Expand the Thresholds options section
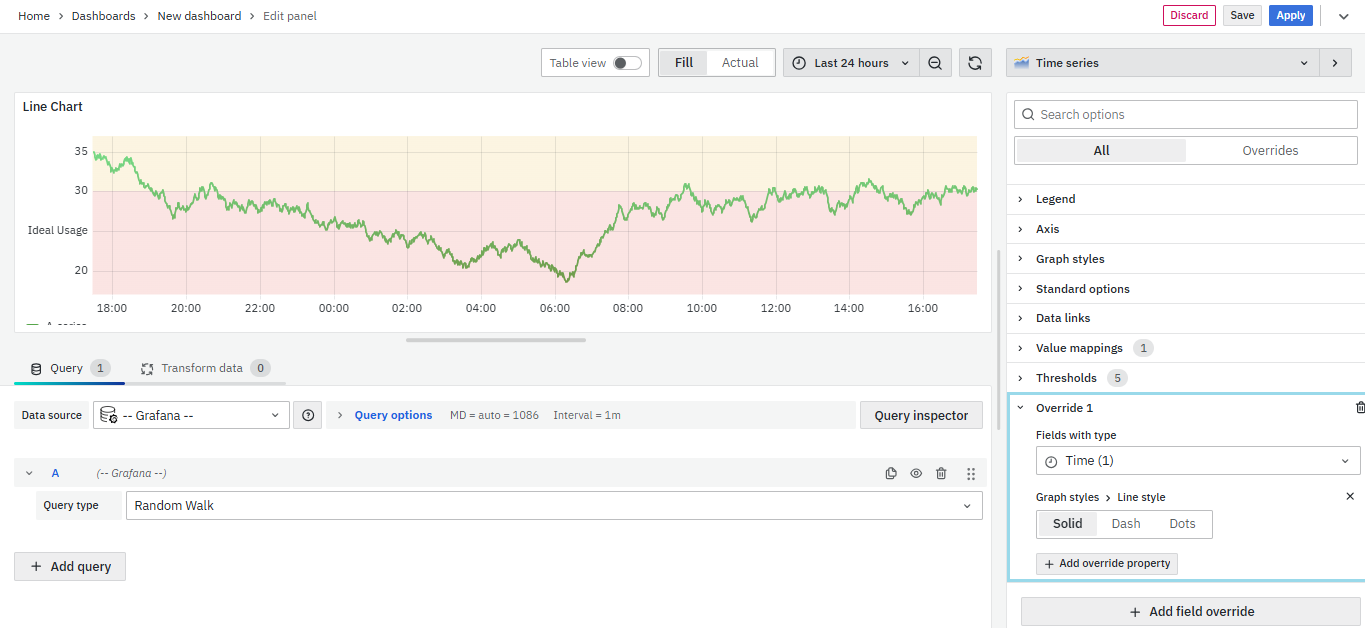1365x628 pixels. pos(1066,378)
